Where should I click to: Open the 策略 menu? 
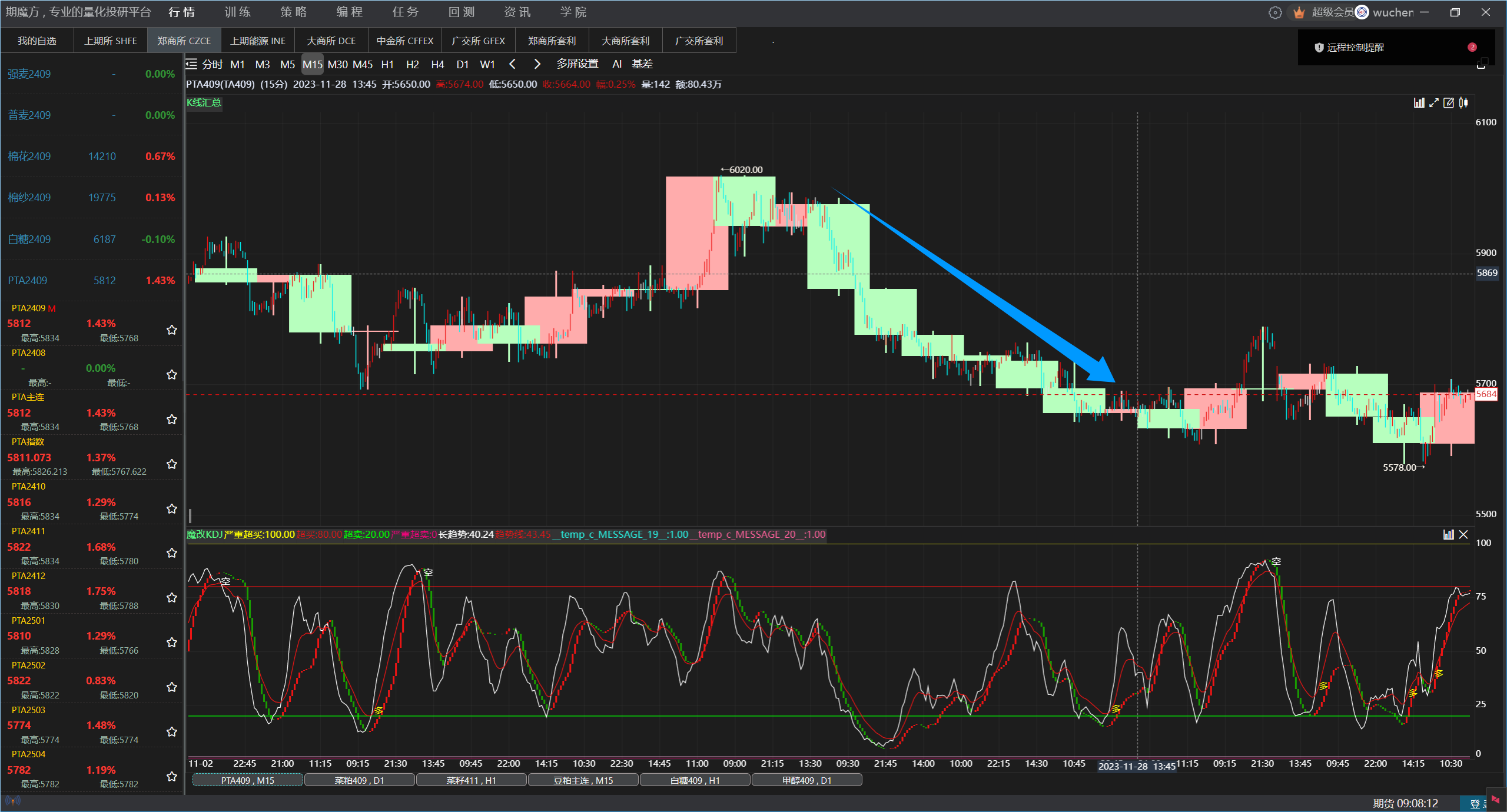tap(293, 12)
